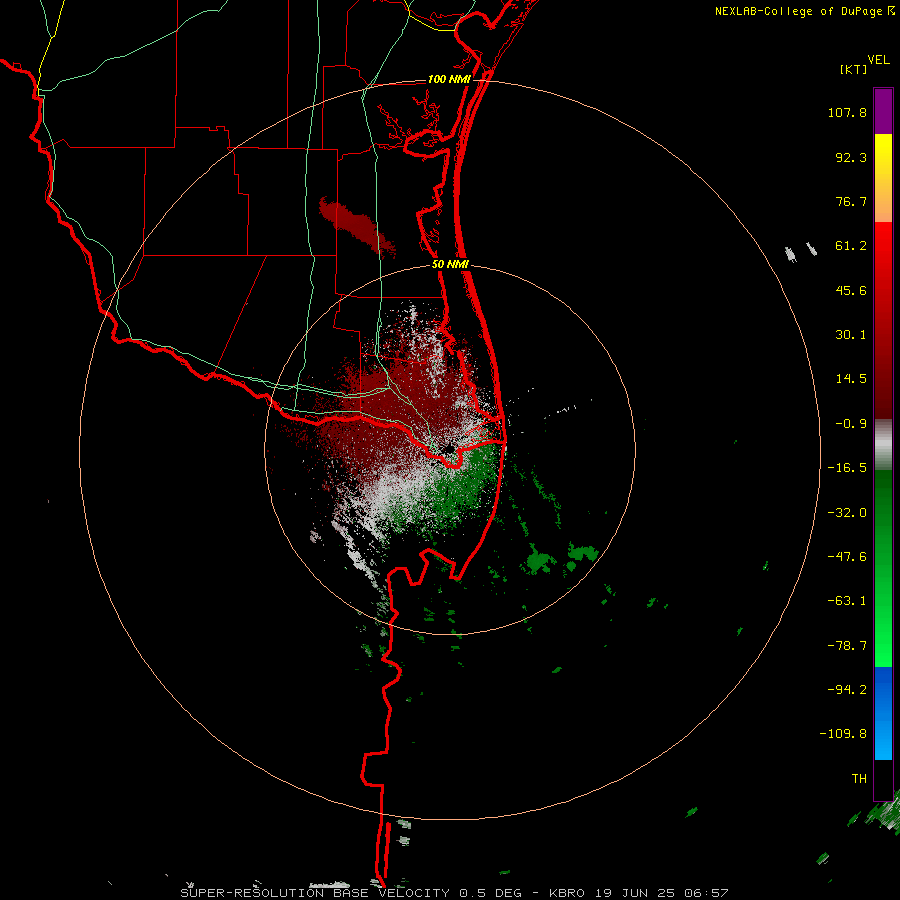The width and height of the screenshot is (900, 900).
Task: Click the -32.0 velocity scale value
Action: pyautogui.click(x=847, y=513)
